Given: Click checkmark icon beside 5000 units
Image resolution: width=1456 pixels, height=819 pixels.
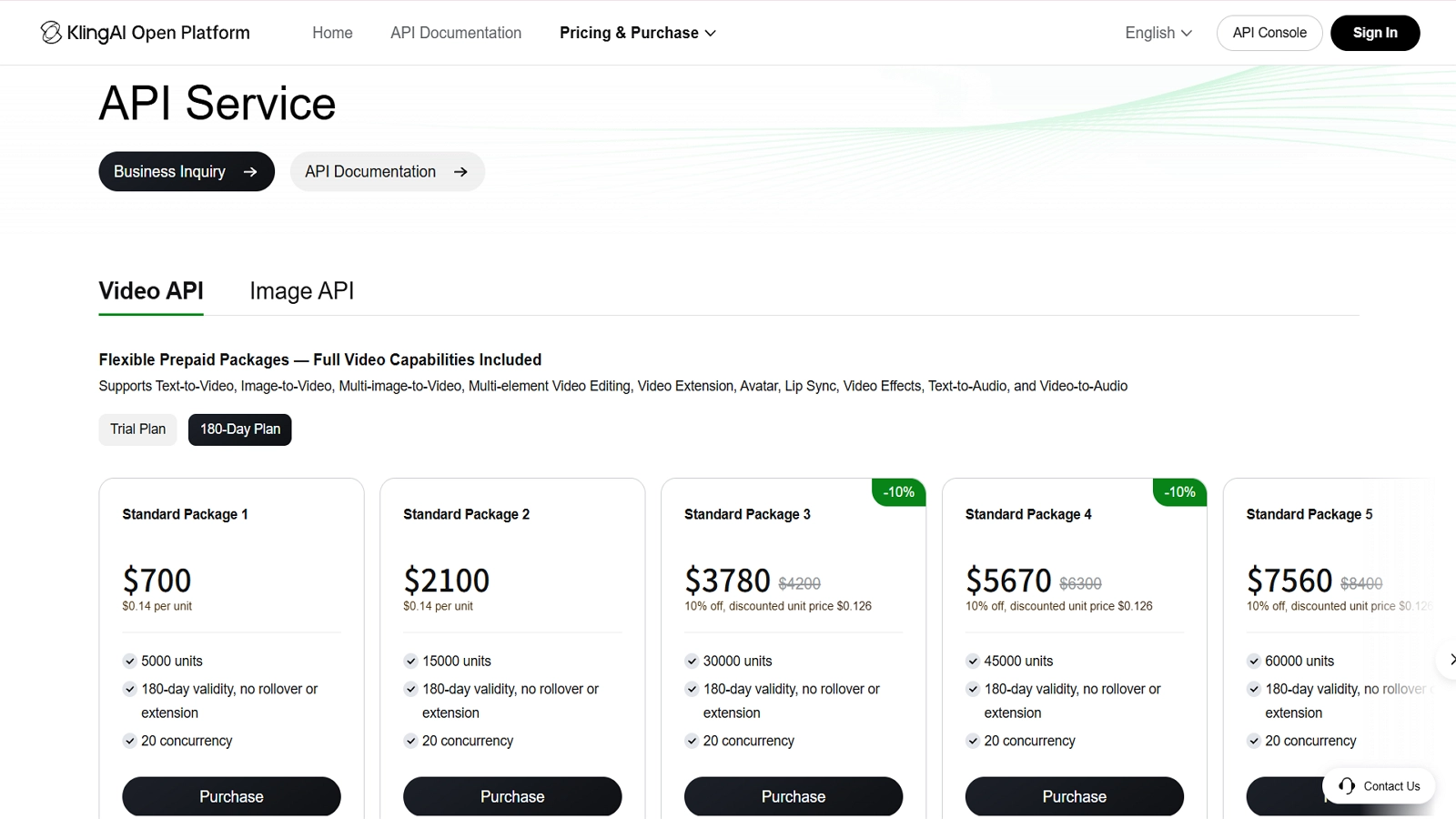Looking at the screenshot, I should [129, 662].
